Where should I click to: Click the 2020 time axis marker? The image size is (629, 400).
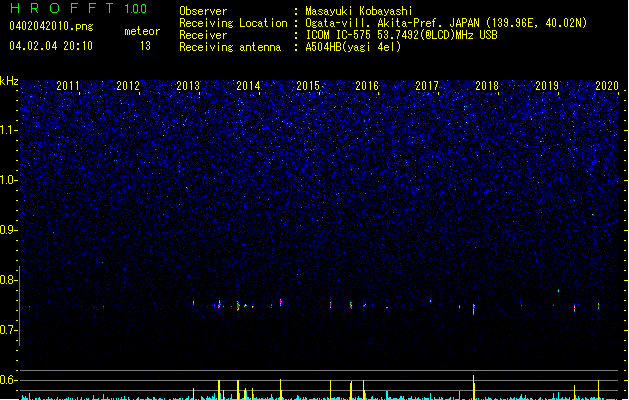[x=607, y=86]
